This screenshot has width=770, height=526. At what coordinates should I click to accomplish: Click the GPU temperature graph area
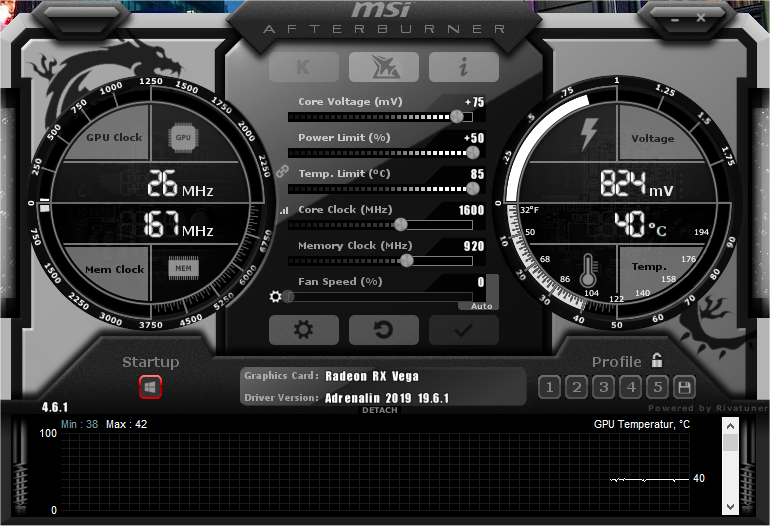(x=375, y=471)
